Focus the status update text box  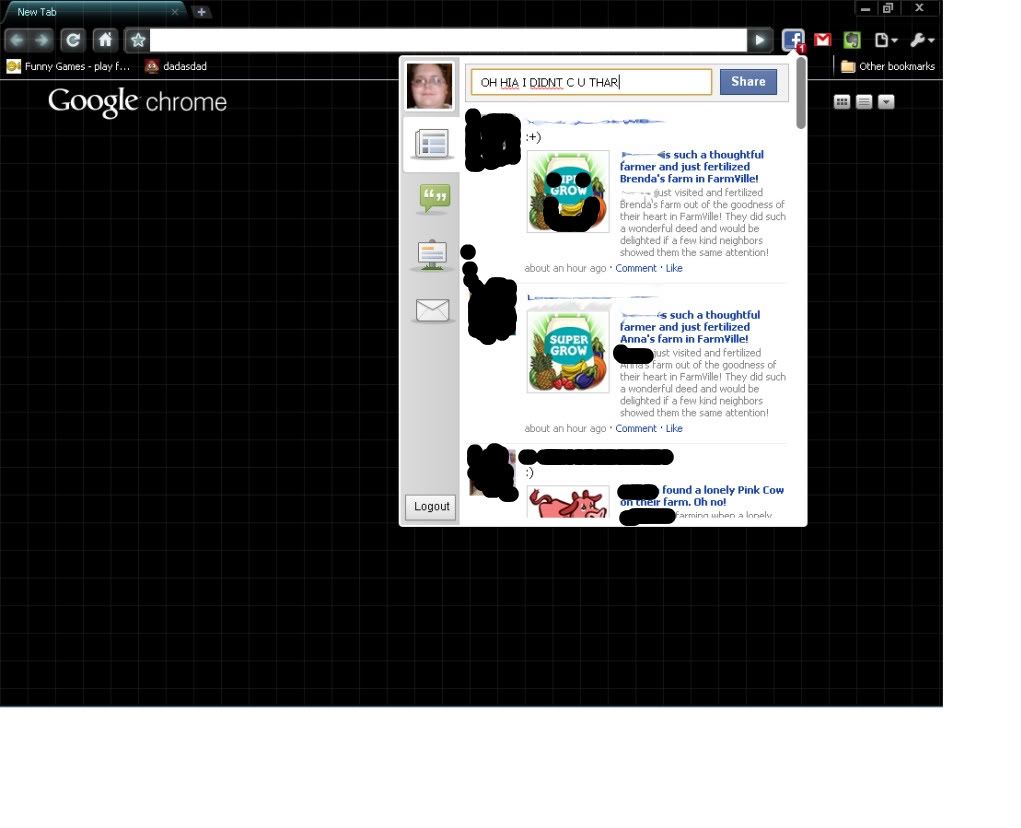point(591,82)
